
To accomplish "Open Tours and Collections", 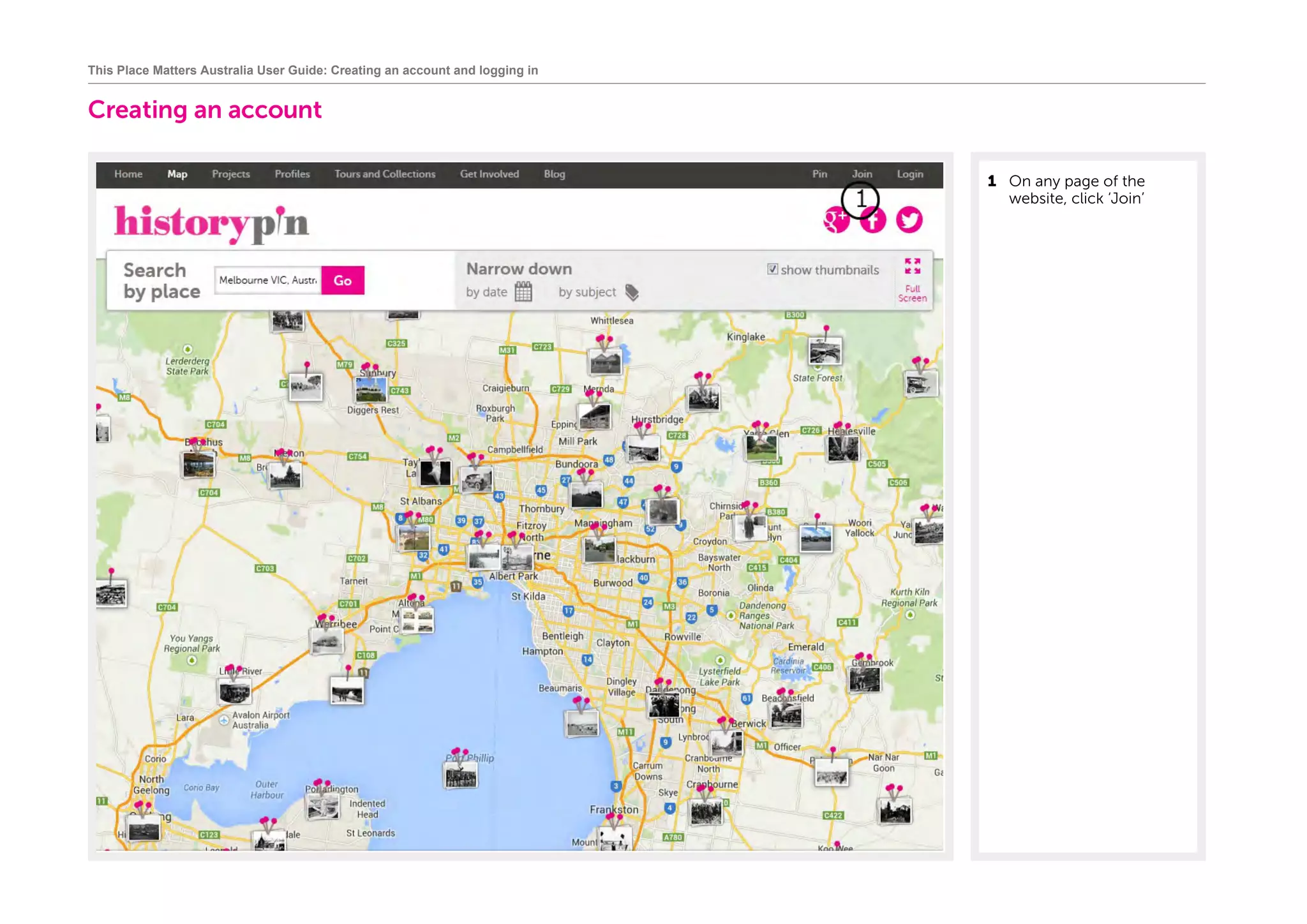I will [385, 174].
